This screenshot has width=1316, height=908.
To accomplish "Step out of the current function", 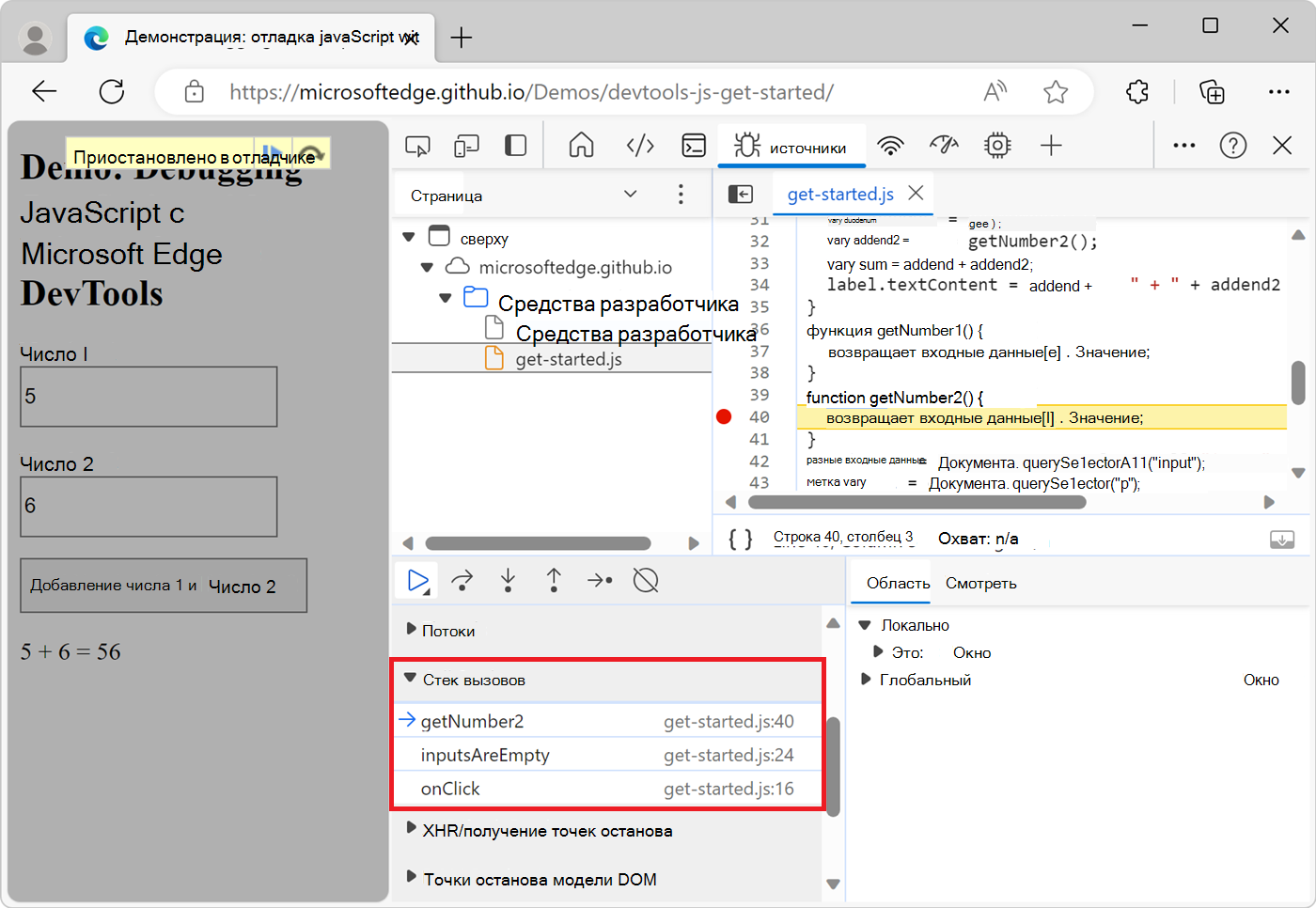I will click(x=554, y=581).
